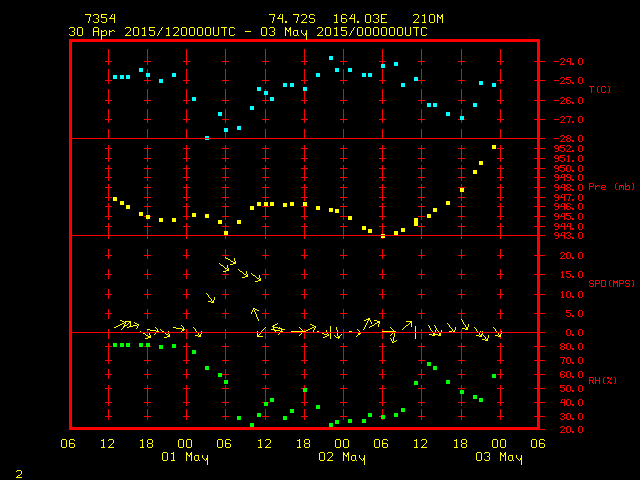The width and height of the screenshot is (640, 480).
Task: Click the "950.0" pressure tick value
Action: pos(568,168)
